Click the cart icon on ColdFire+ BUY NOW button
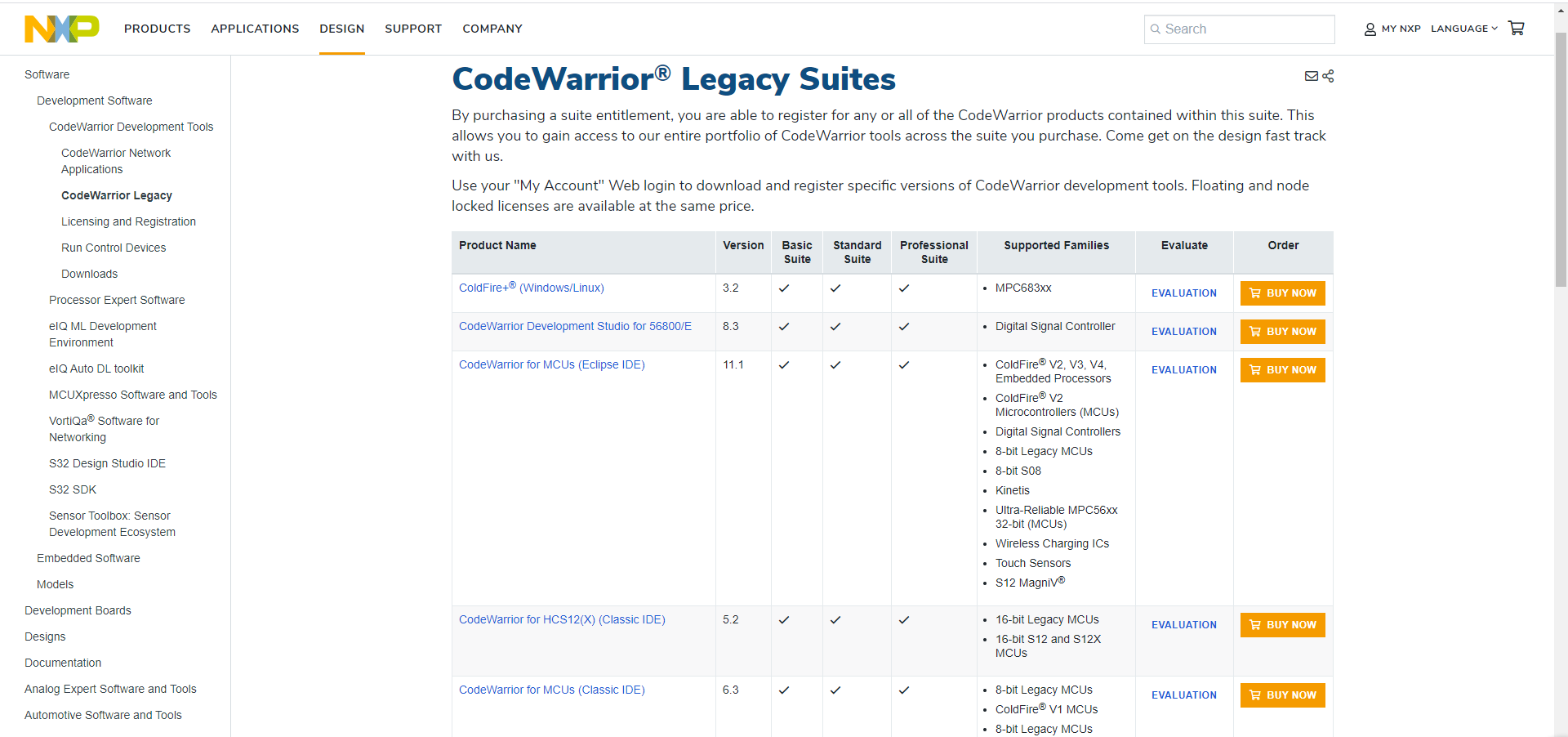 coord(1255,293)
